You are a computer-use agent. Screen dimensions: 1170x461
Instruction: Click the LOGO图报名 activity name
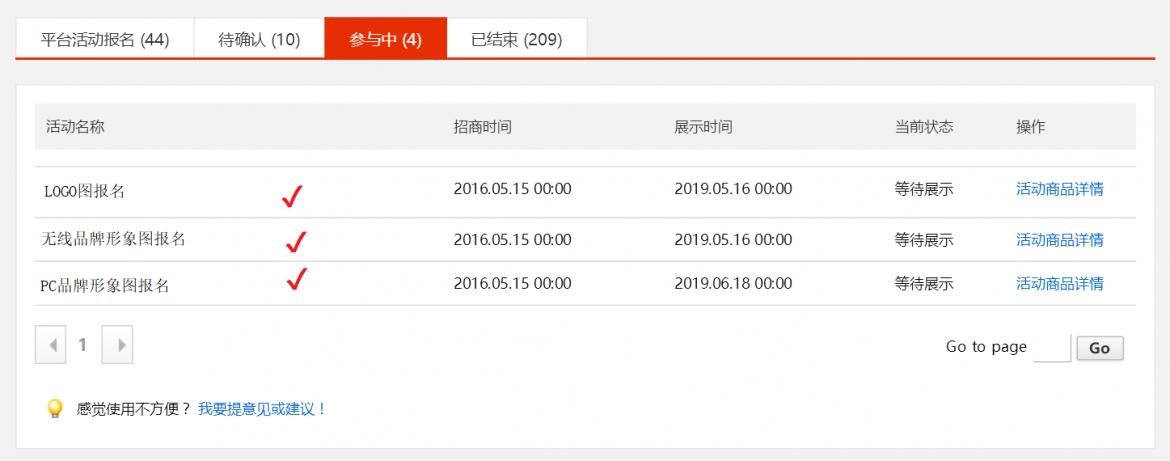[x=84, y=191]
